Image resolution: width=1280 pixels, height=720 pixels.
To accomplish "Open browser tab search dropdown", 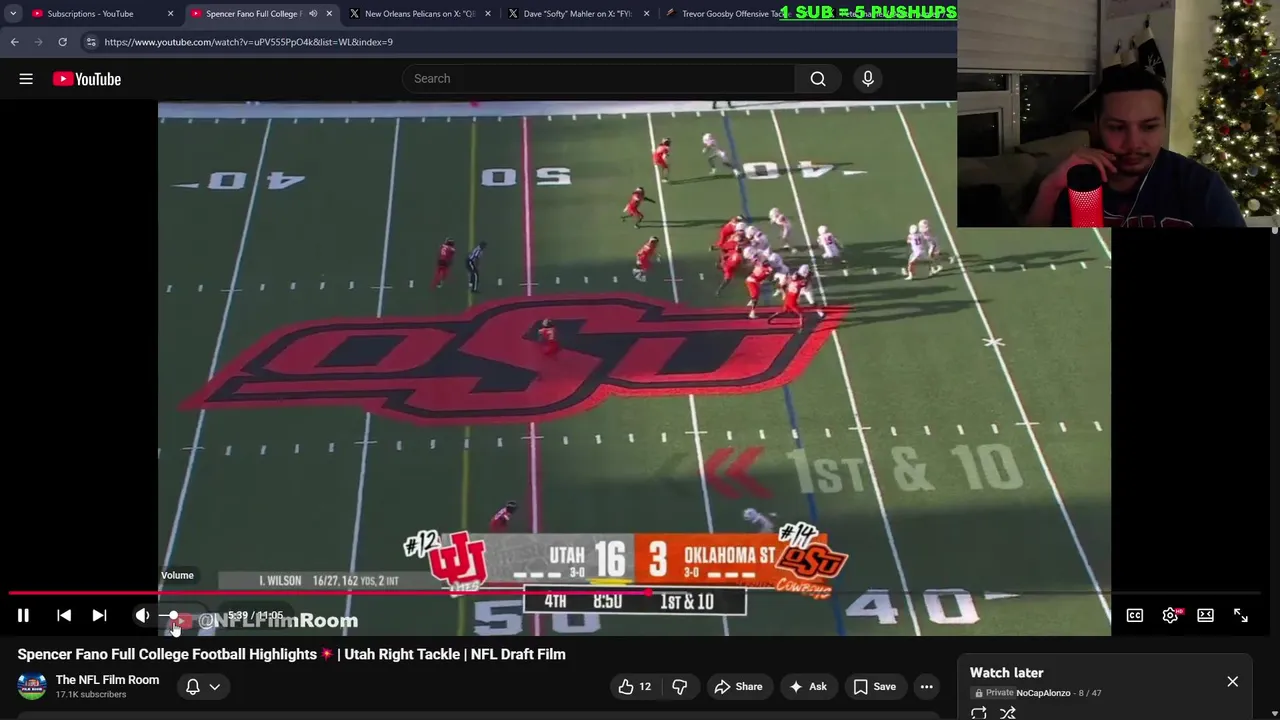I will [x=13, y=14].
